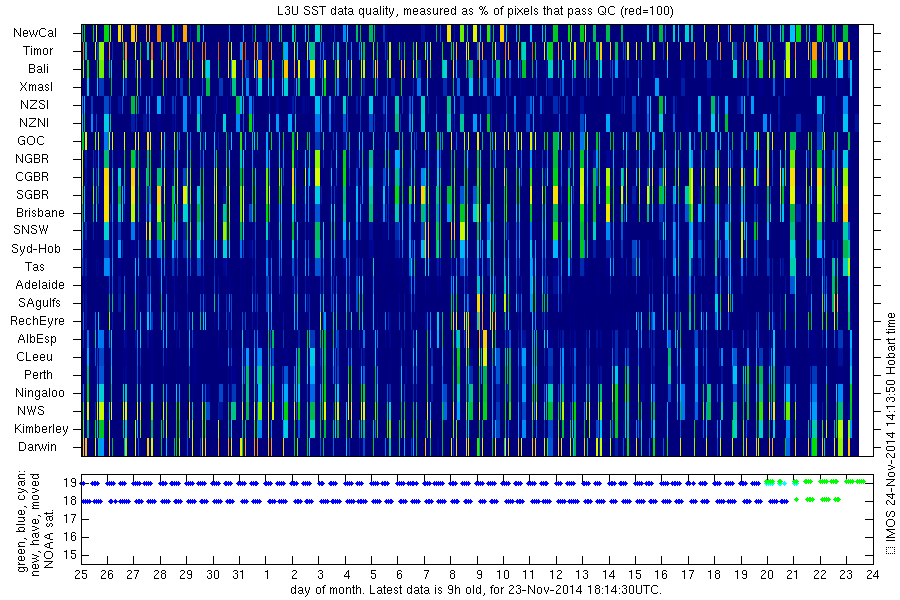This screenshot has height=600, width=900.
Task: Select the Tas region label
Action: coord(34,266)
